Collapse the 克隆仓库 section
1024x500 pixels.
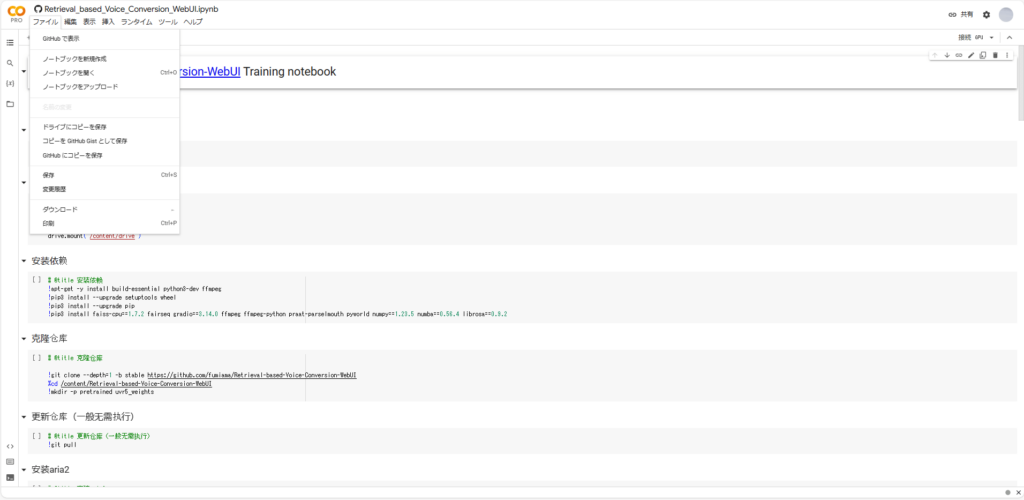pyautogui.click(x=24, y=339)
